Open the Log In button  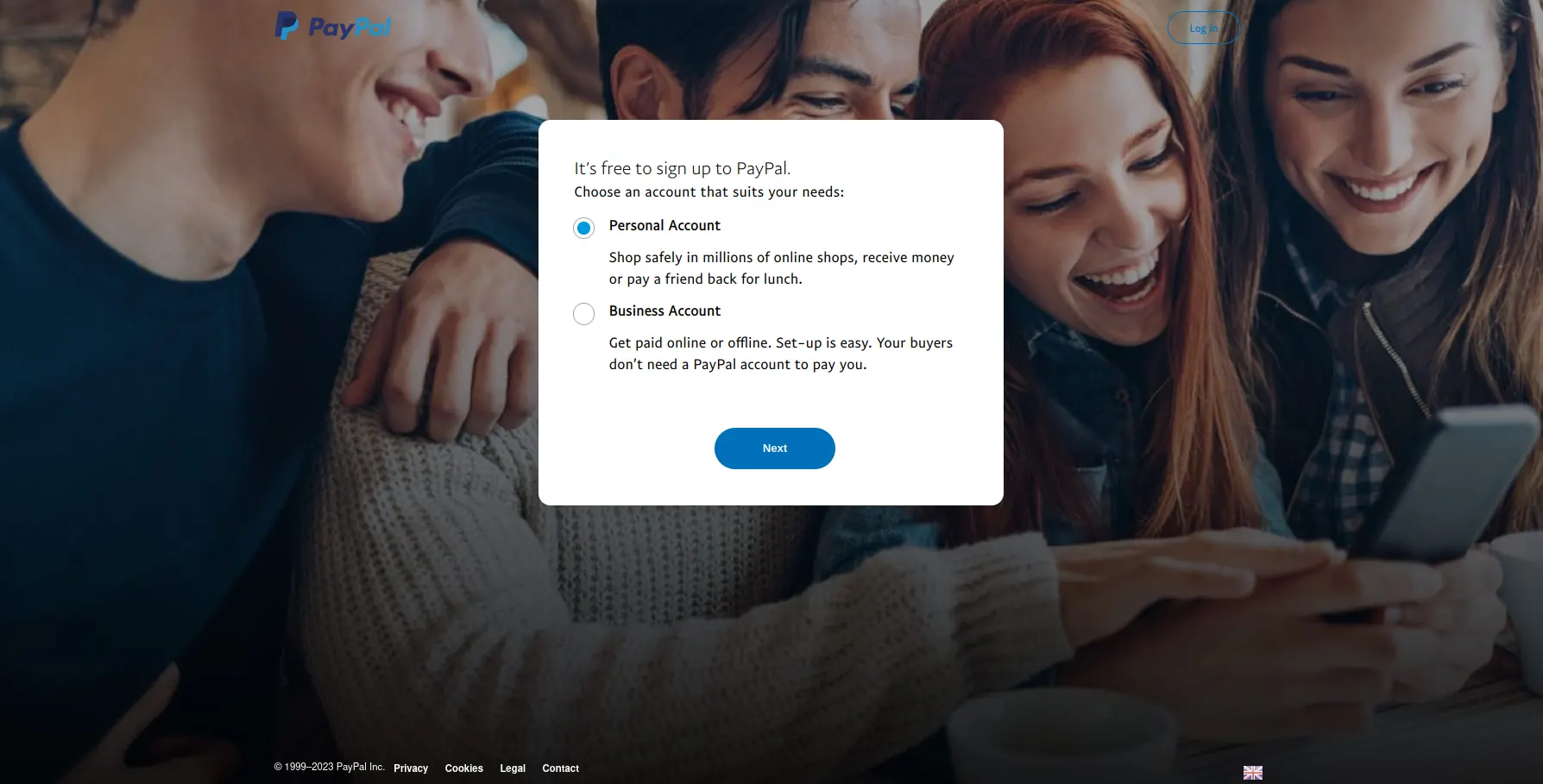pos(1203,28)
